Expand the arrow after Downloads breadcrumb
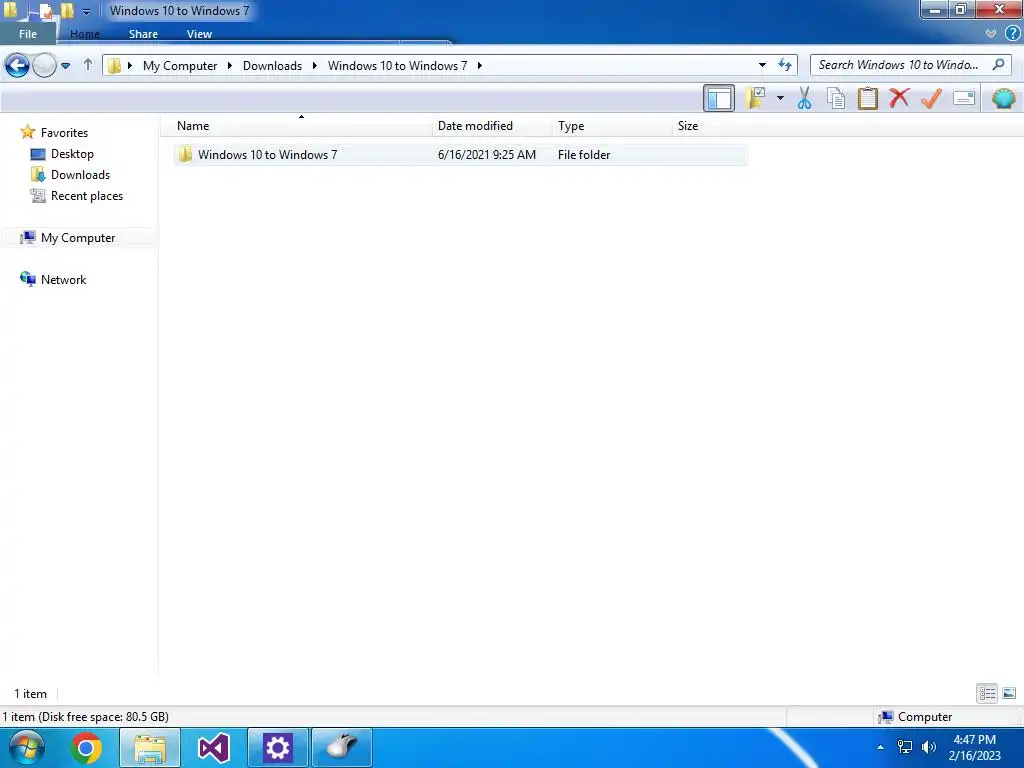 tap(315, 65)
